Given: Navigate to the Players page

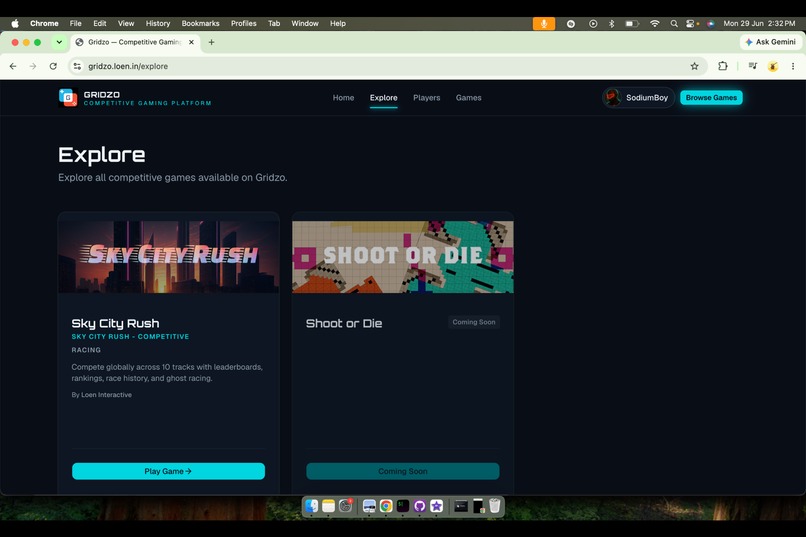Looking at the screenshot, I should pos(427,98).
